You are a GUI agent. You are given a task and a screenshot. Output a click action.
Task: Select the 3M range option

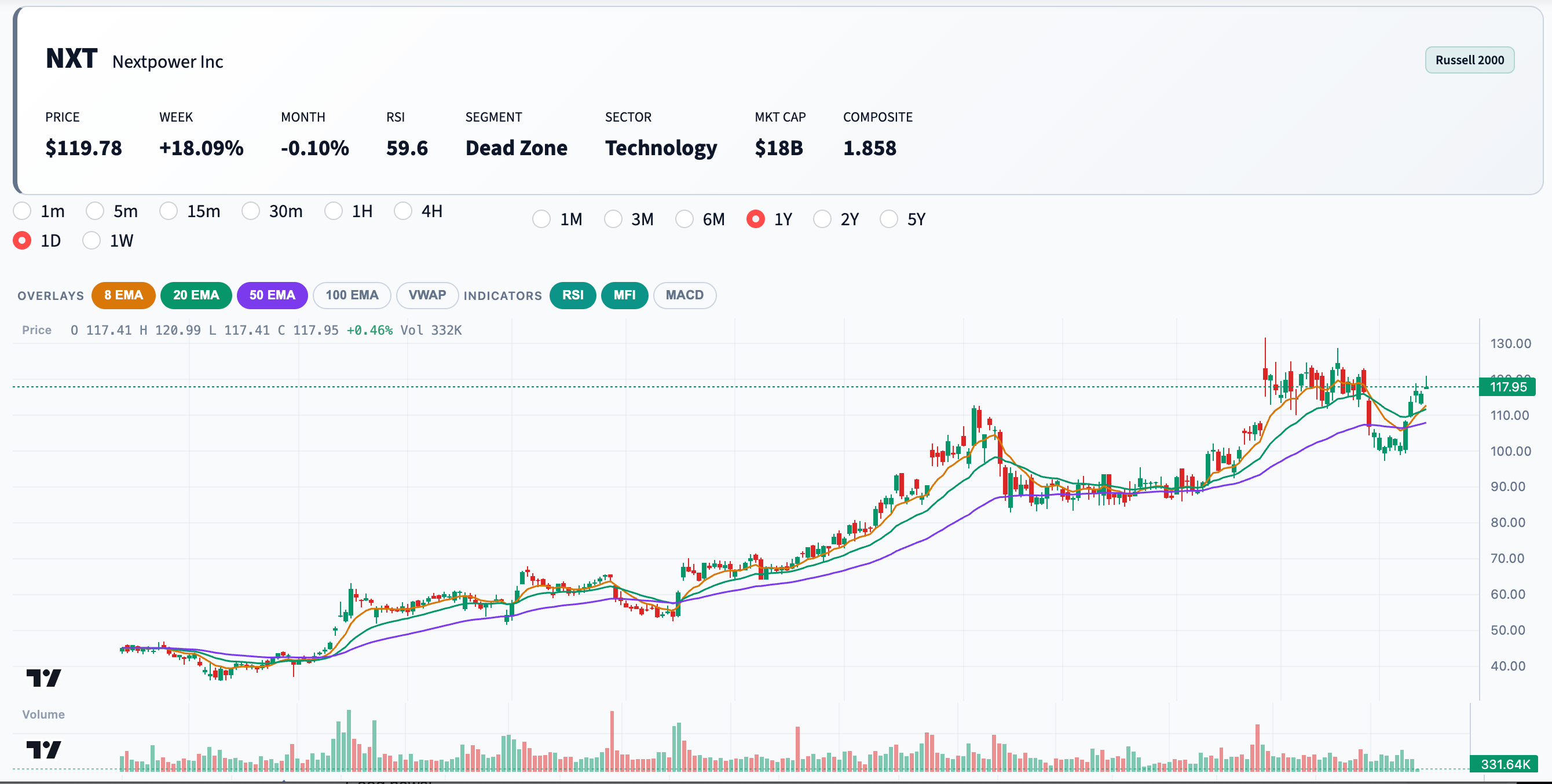coord(613,219)
